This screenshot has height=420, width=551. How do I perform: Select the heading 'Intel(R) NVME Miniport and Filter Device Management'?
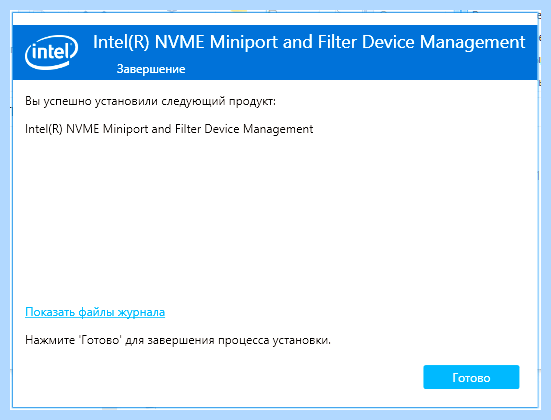tap(309, 42)
